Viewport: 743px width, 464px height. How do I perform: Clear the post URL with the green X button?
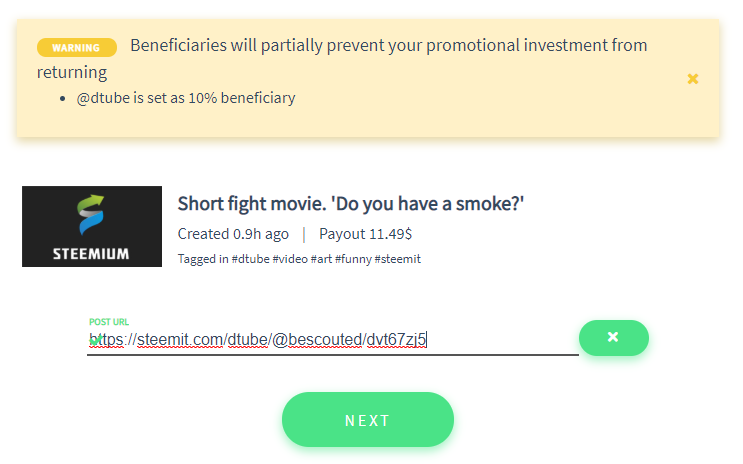coord(614,337)
